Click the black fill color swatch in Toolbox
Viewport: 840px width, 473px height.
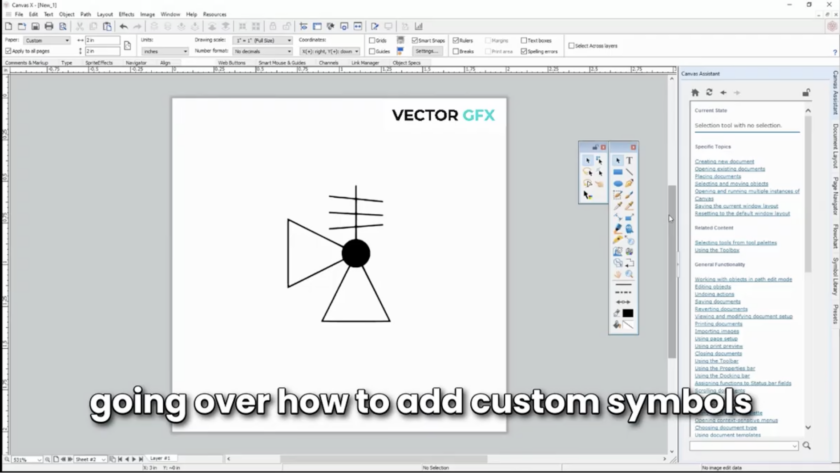click(628, 313)
